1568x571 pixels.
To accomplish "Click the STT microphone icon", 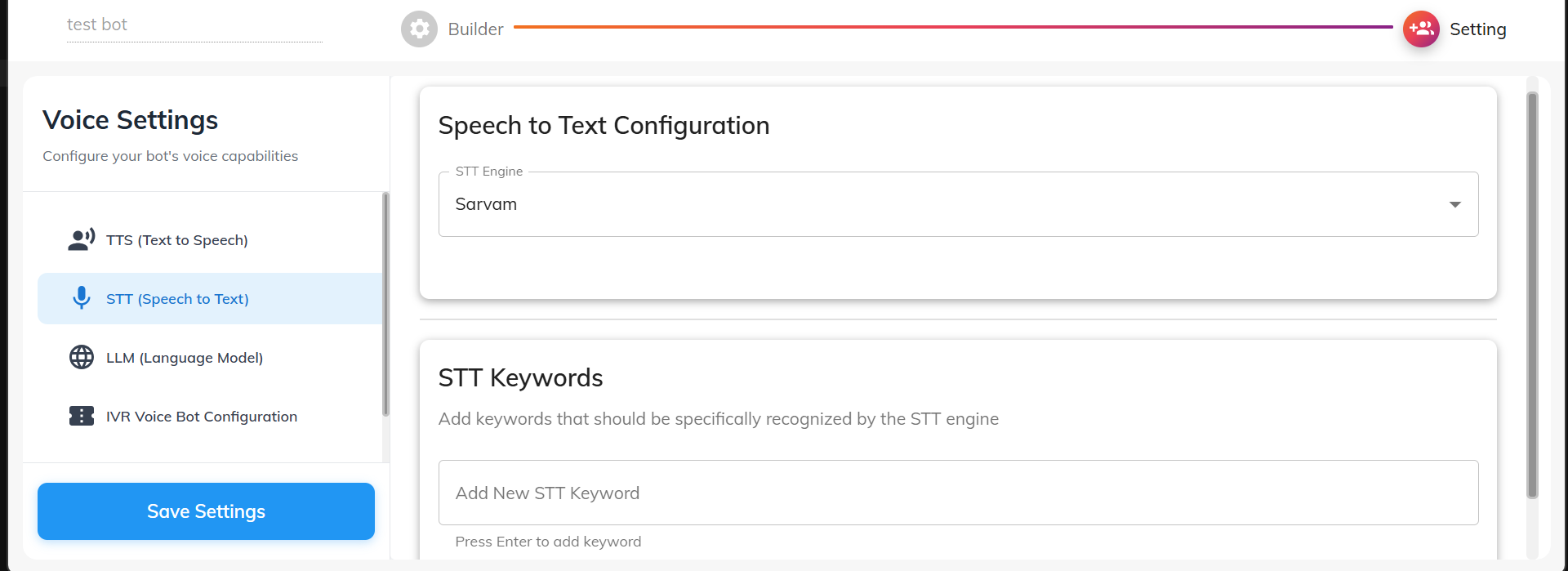I will coord(81,298).
